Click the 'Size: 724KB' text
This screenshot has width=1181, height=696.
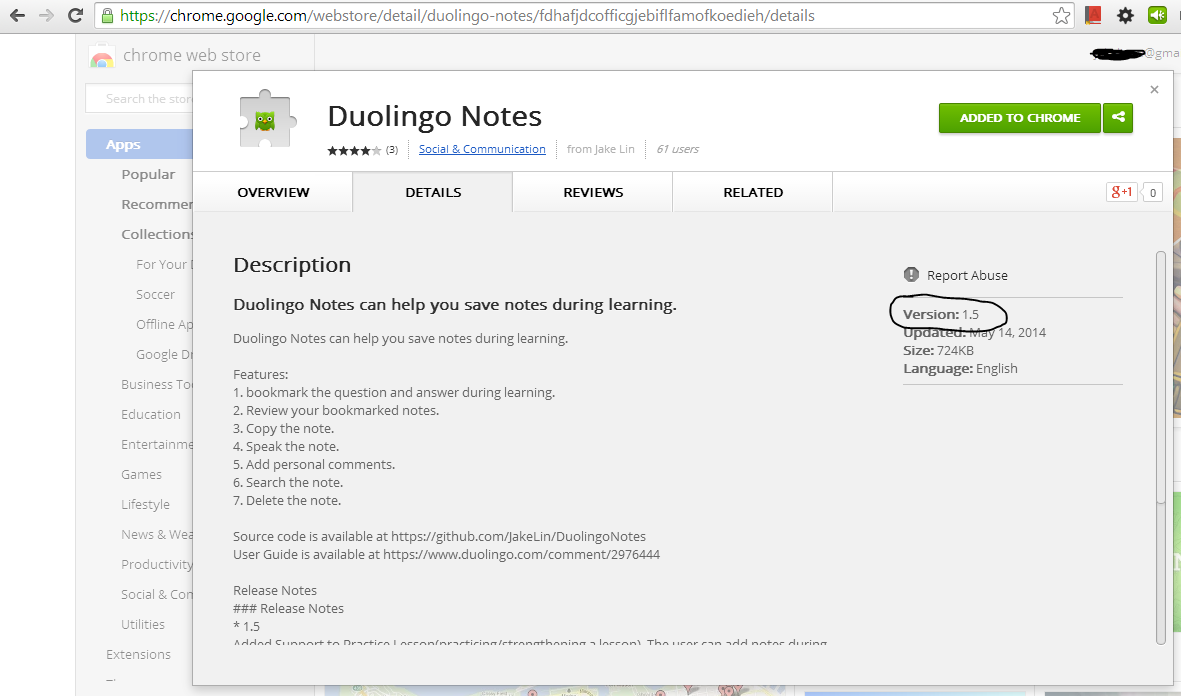tap(938, 350)
